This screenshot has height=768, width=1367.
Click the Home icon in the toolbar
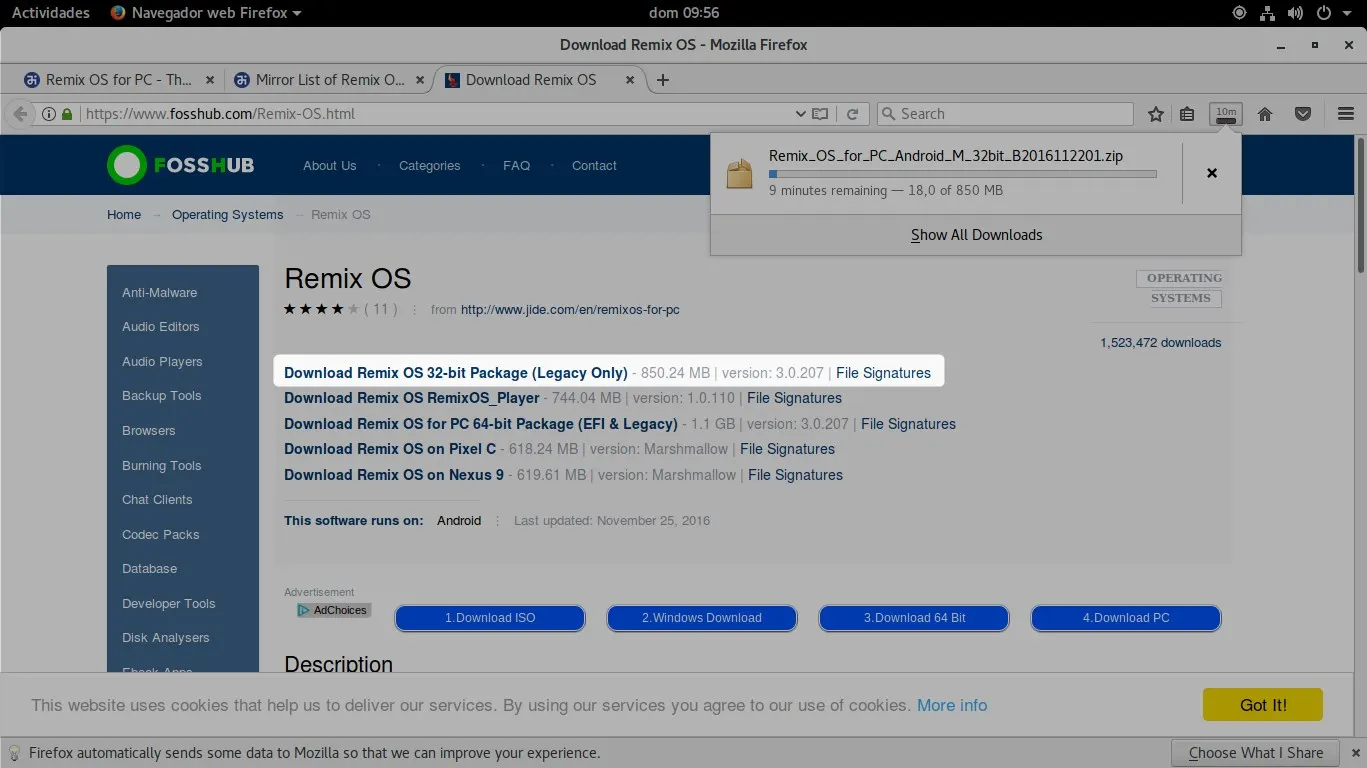point(1264,113)
